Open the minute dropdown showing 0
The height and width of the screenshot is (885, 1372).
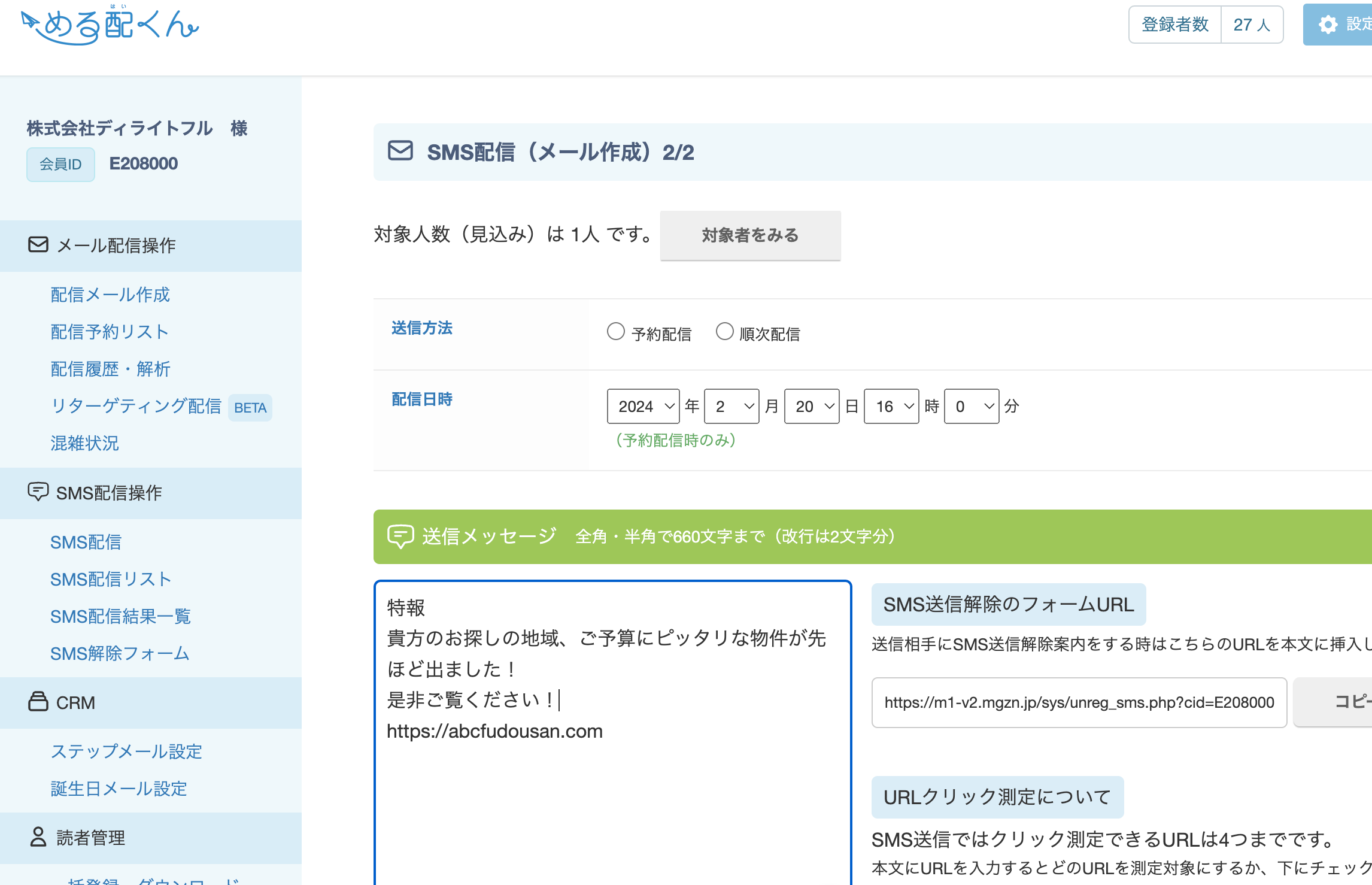coord(971,407)
